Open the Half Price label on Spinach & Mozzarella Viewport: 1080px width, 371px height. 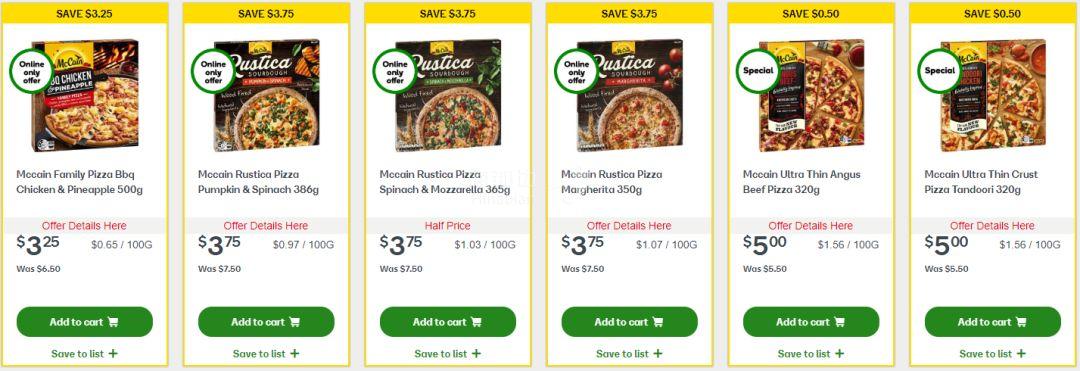coord(448,226)
